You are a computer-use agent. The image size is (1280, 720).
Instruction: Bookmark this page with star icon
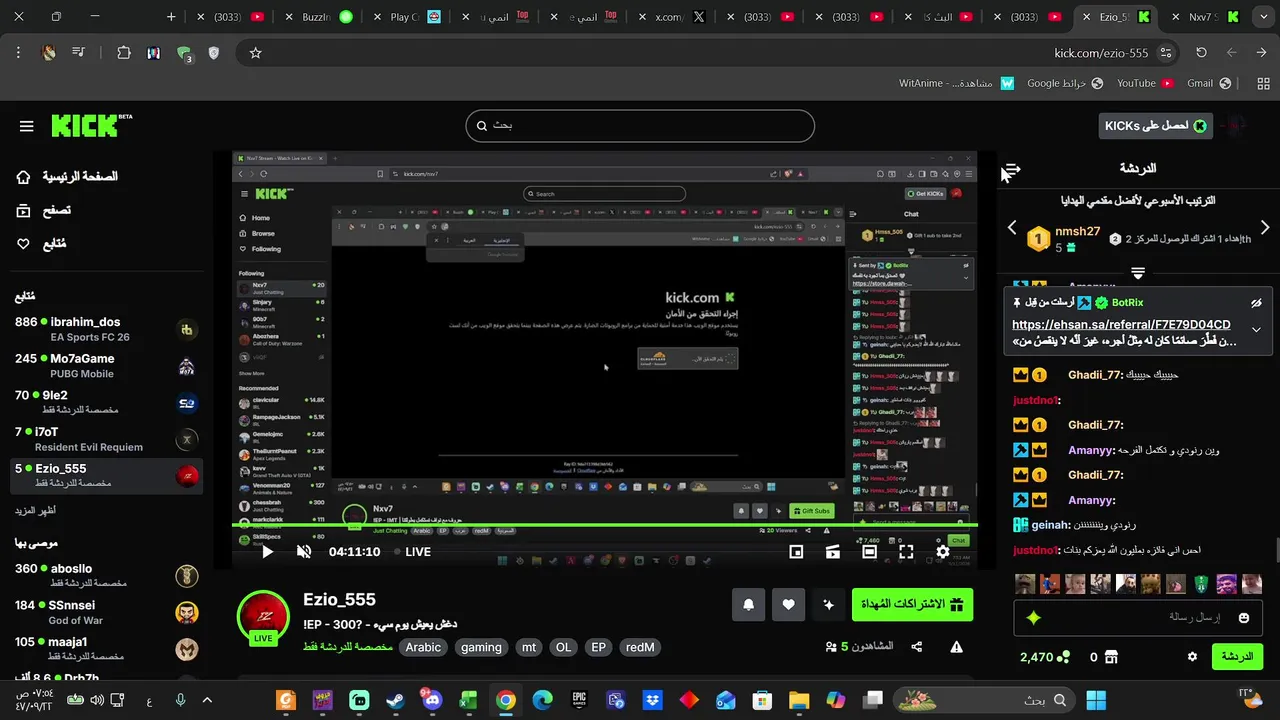point(255,53)
